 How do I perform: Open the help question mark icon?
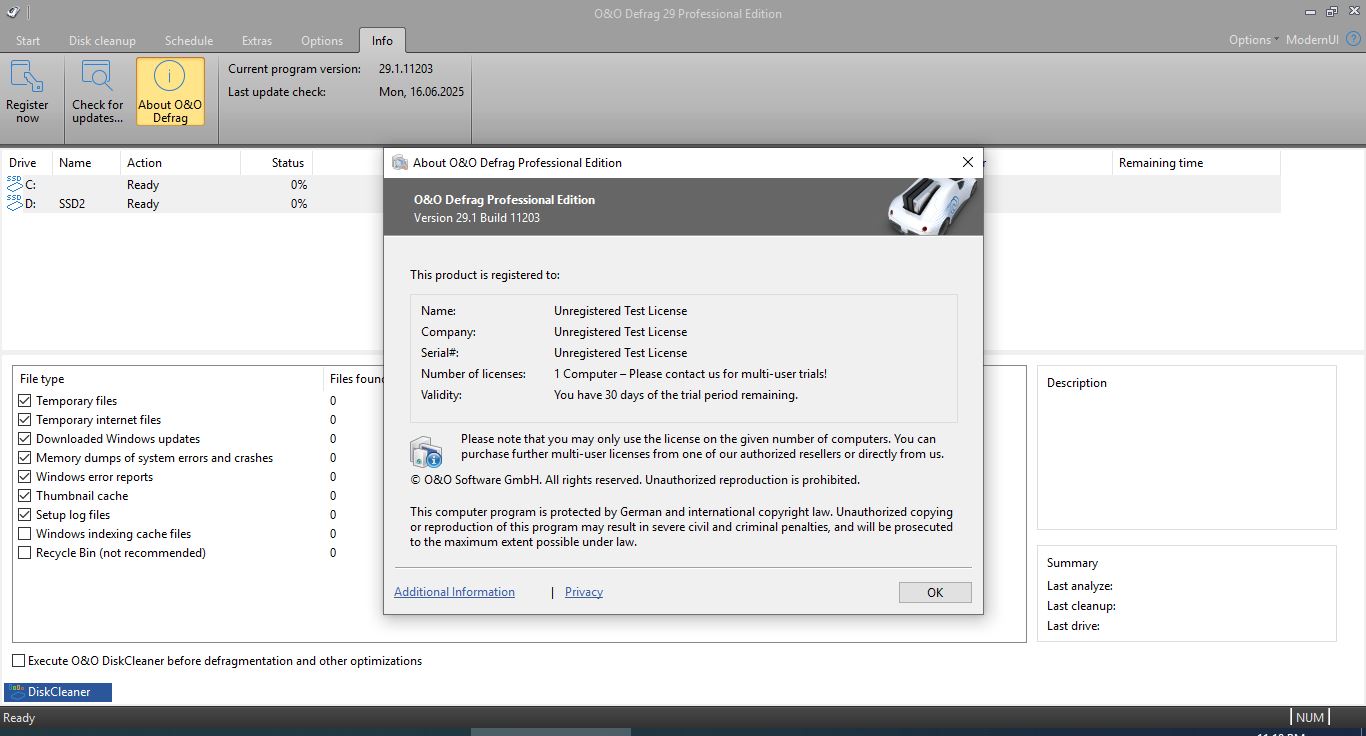1353,39
